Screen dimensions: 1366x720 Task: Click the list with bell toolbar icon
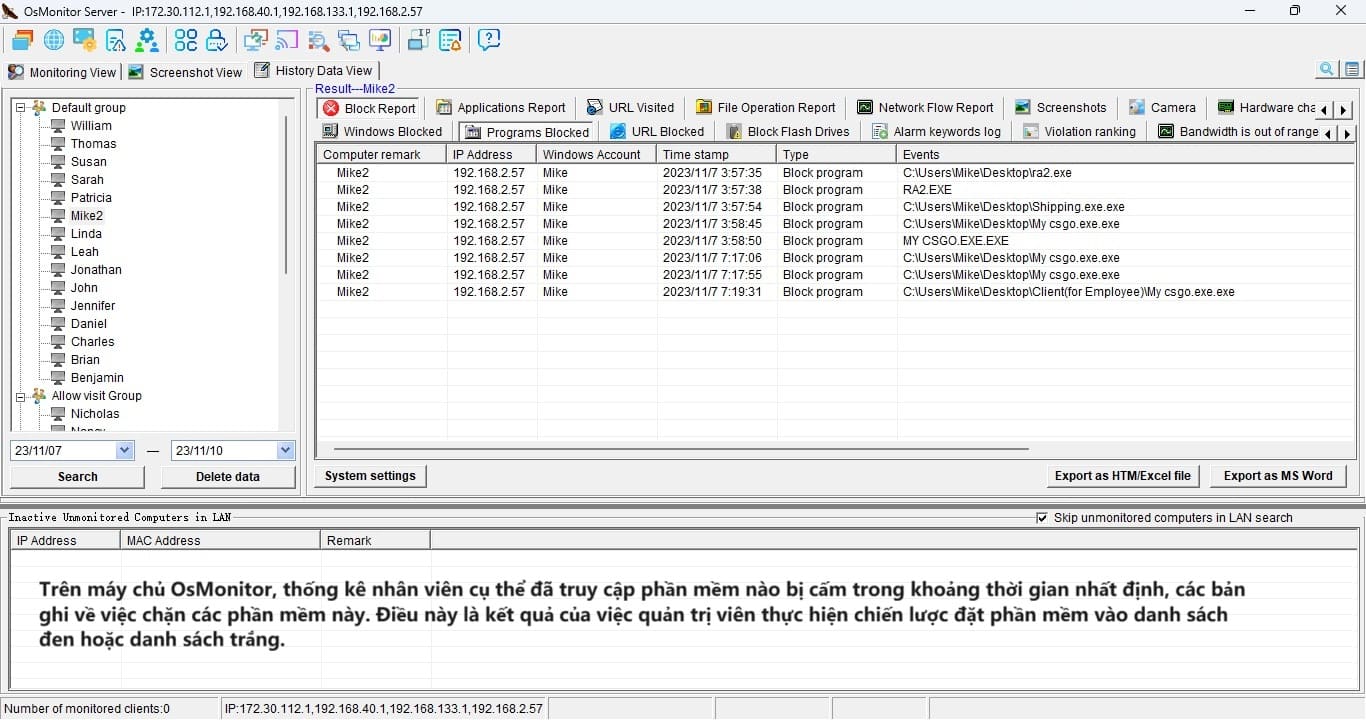click(450, 40)
